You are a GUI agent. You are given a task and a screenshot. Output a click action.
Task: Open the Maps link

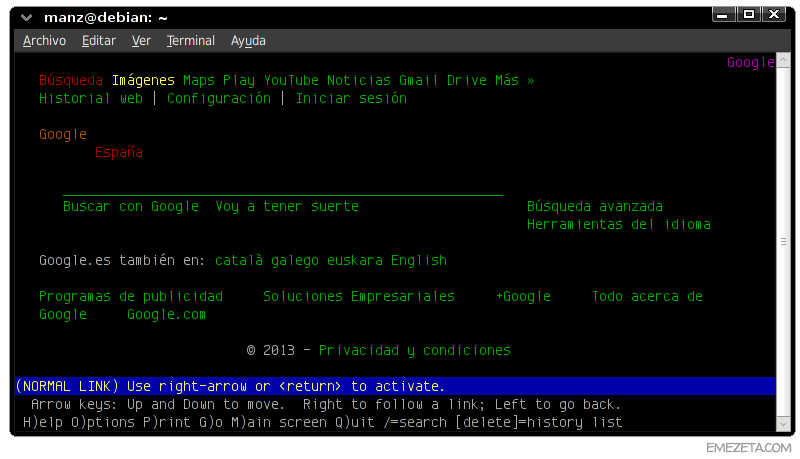coord(198,81)
